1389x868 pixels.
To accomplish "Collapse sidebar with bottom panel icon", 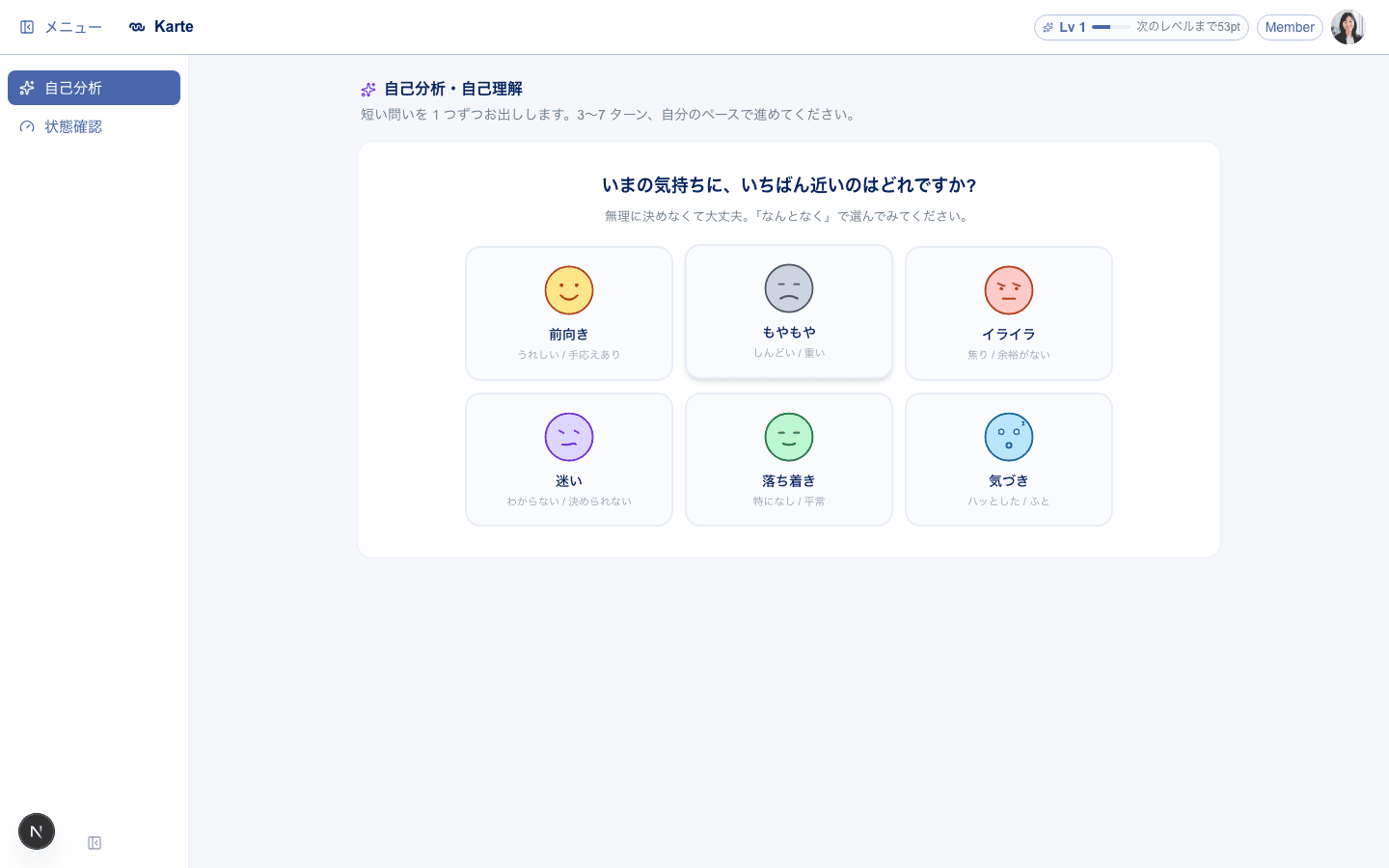I will coord(95,843).
